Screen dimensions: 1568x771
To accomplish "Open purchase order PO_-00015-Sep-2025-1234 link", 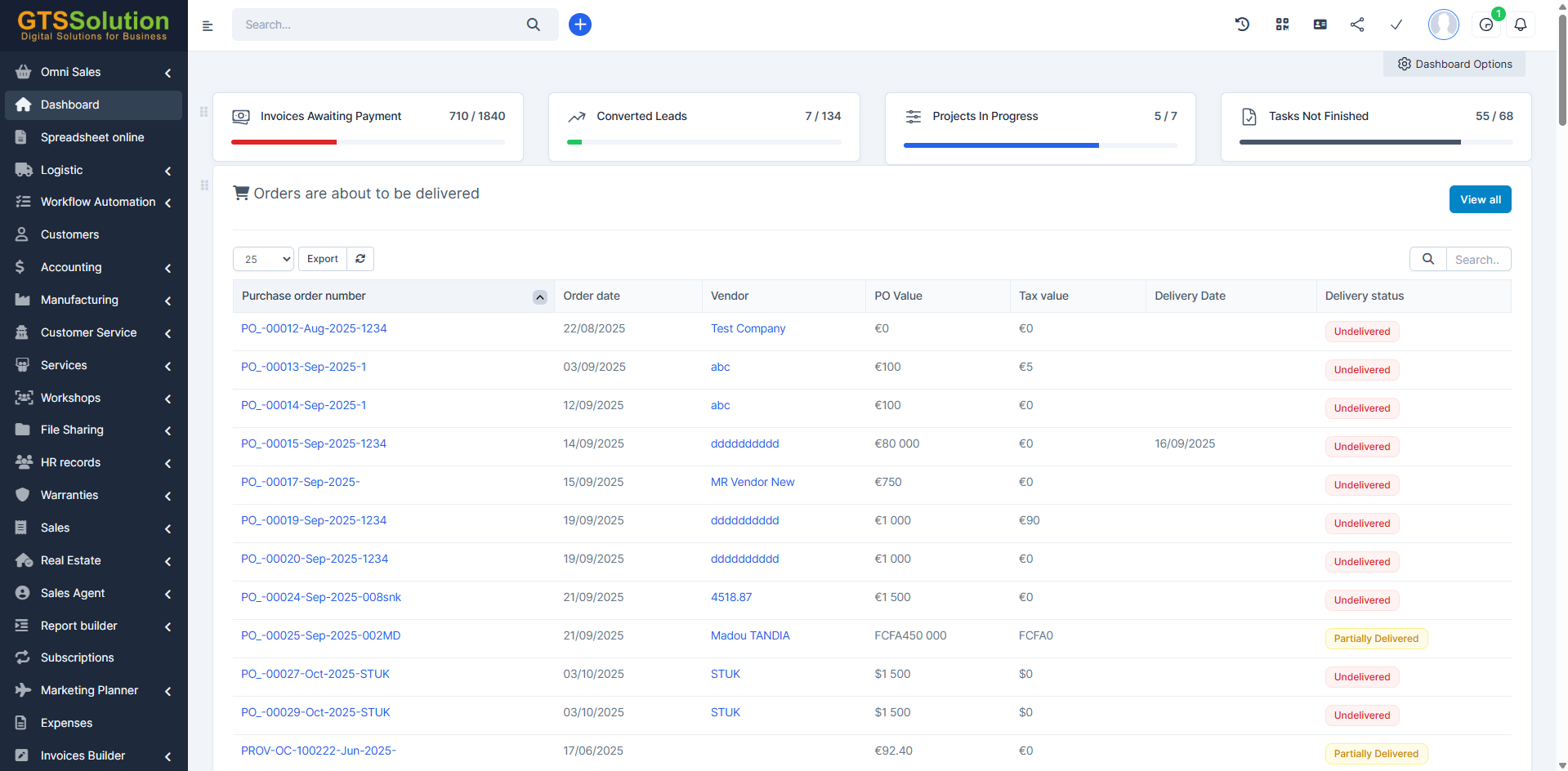I will coord(313,443).
